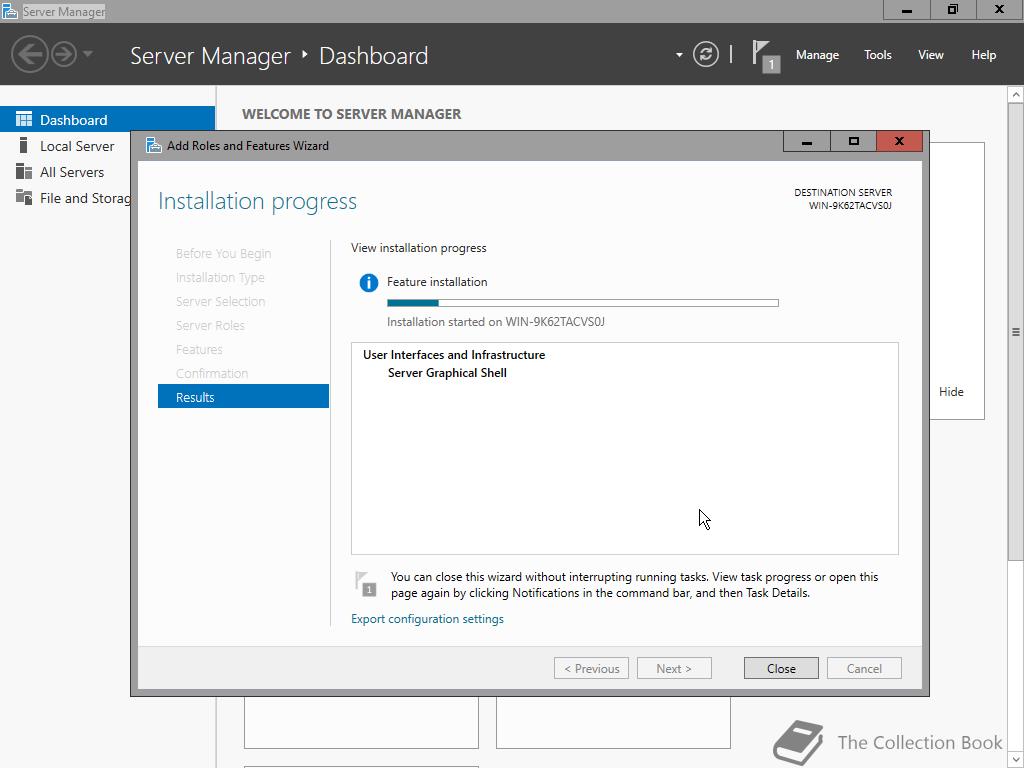Click the Close button in the wizard

[781, 668]
